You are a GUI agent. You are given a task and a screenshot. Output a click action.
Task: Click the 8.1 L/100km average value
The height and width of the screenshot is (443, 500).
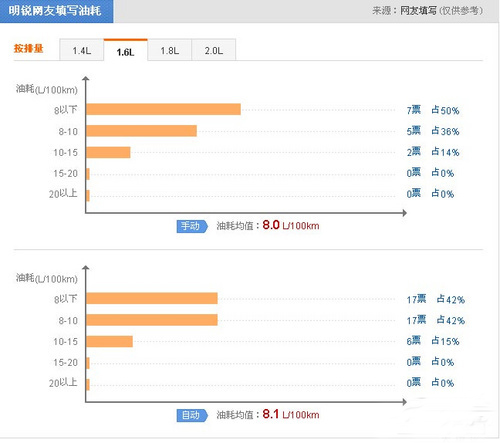[x=291, y=414]
